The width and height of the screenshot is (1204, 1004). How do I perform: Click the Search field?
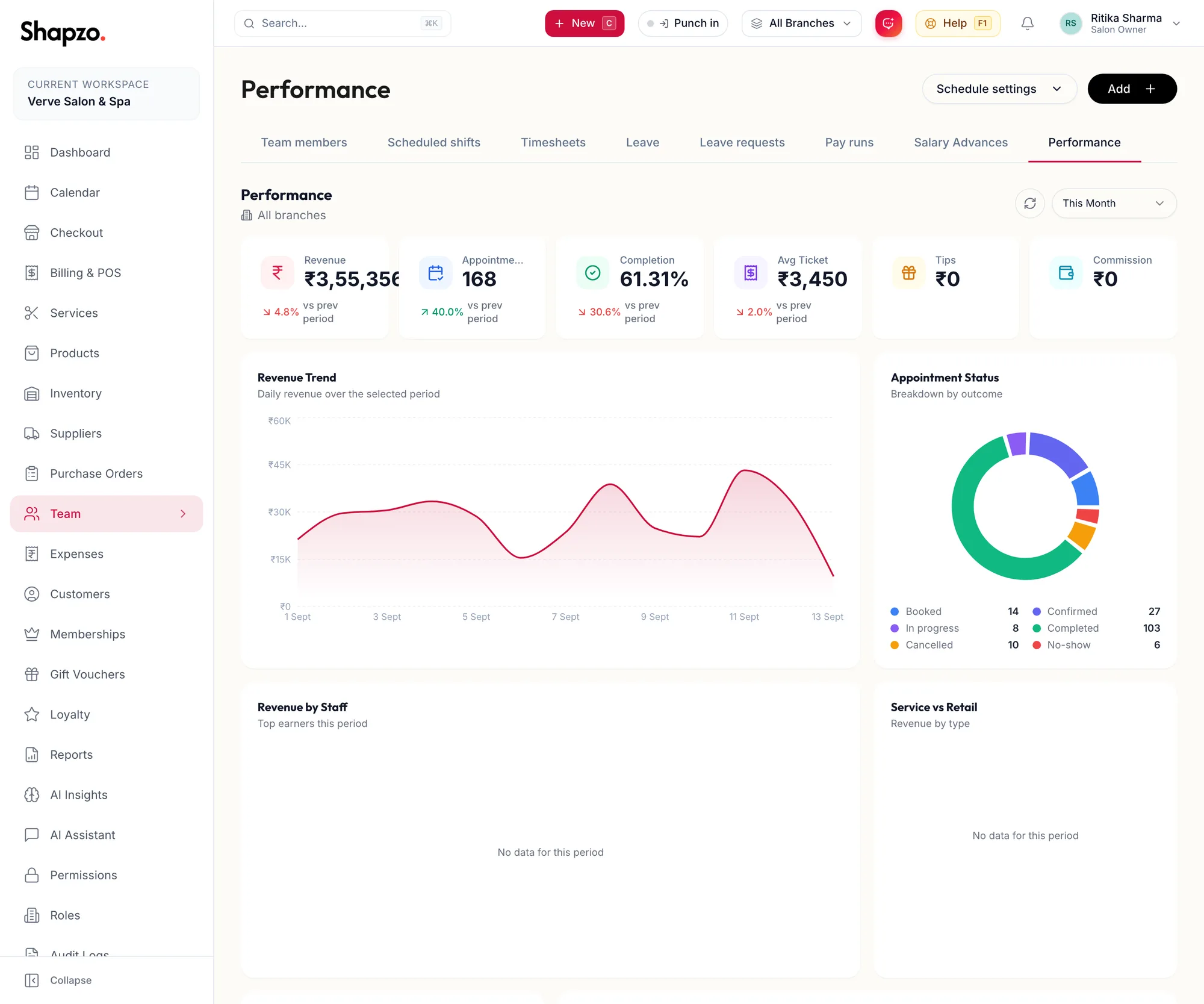[342, 23]
